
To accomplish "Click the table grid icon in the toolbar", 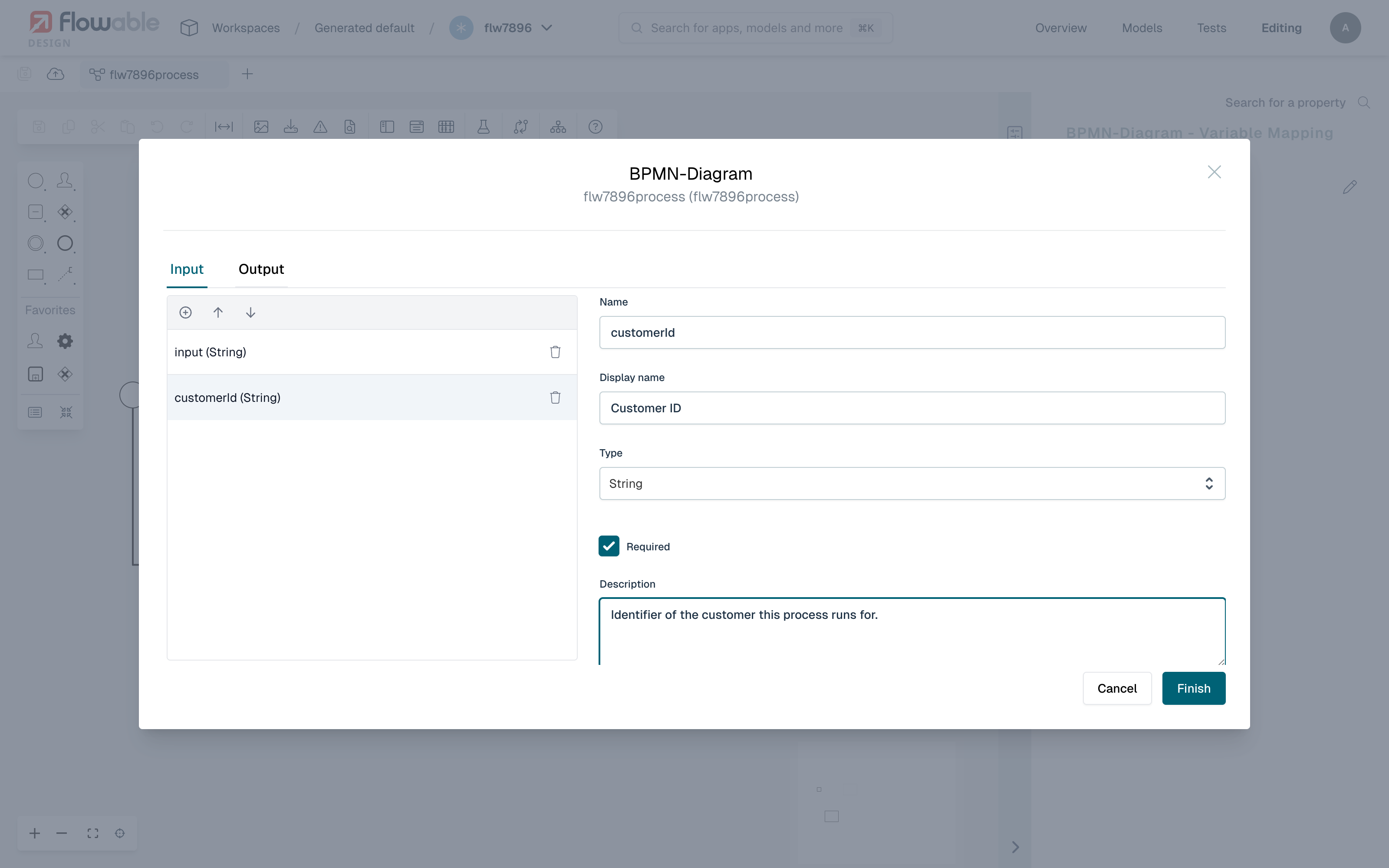I will pos(446,127).
